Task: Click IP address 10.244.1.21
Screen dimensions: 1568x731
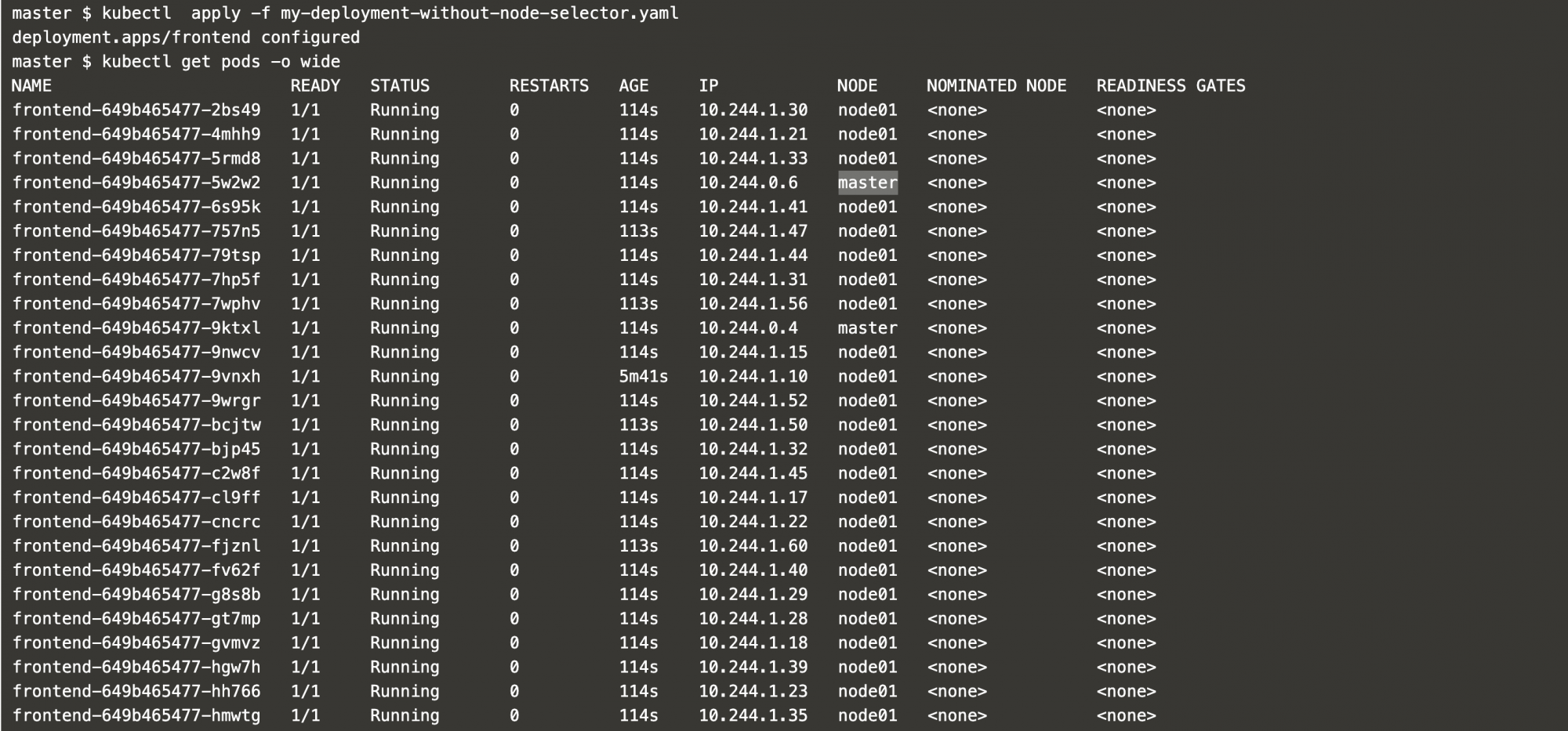Action: pos(753,135)
